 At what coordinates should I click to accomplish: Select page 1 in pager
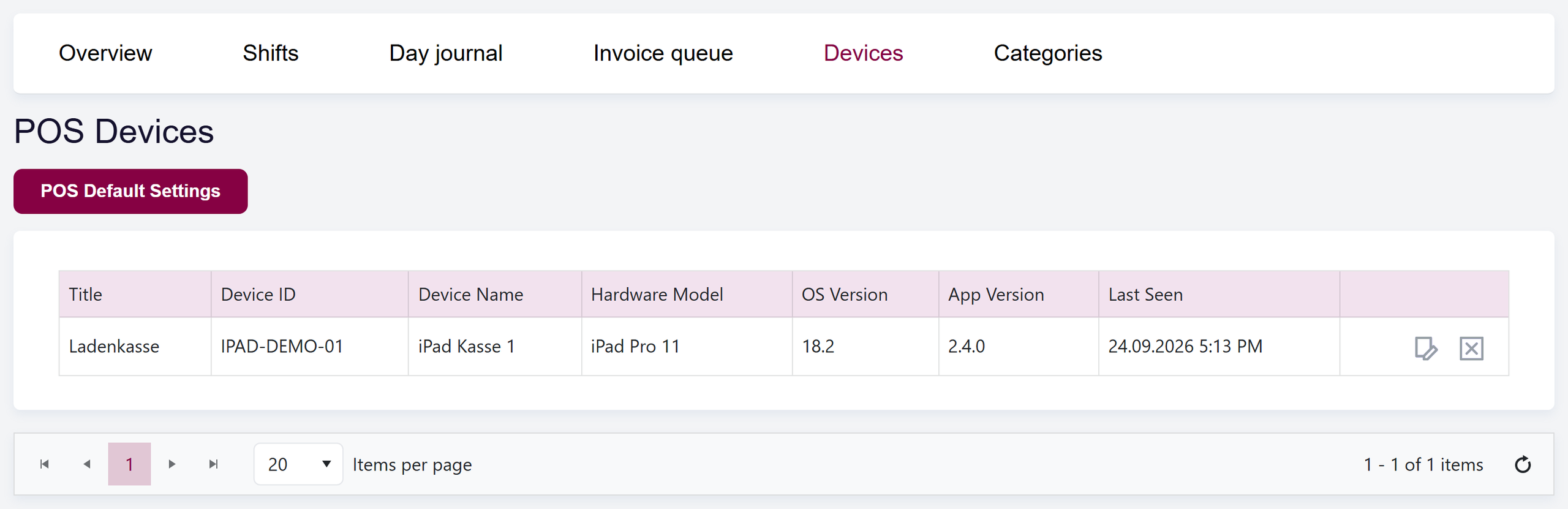(x=129, y=464)
